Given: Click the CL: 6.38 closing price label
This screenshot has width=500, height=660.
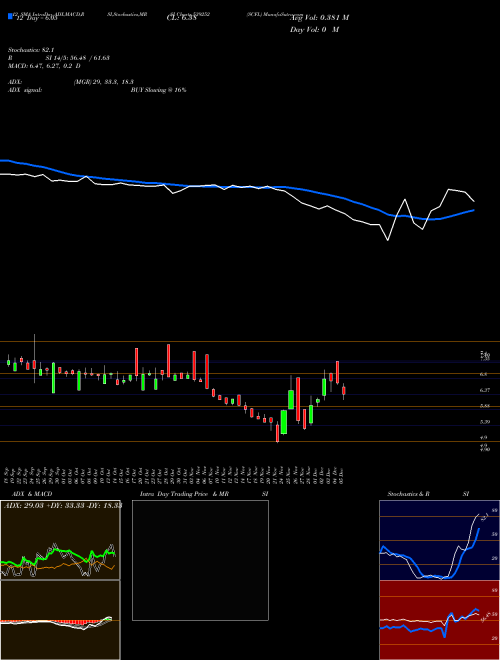Looking at the screenshot, I should (x=182, y=18).
